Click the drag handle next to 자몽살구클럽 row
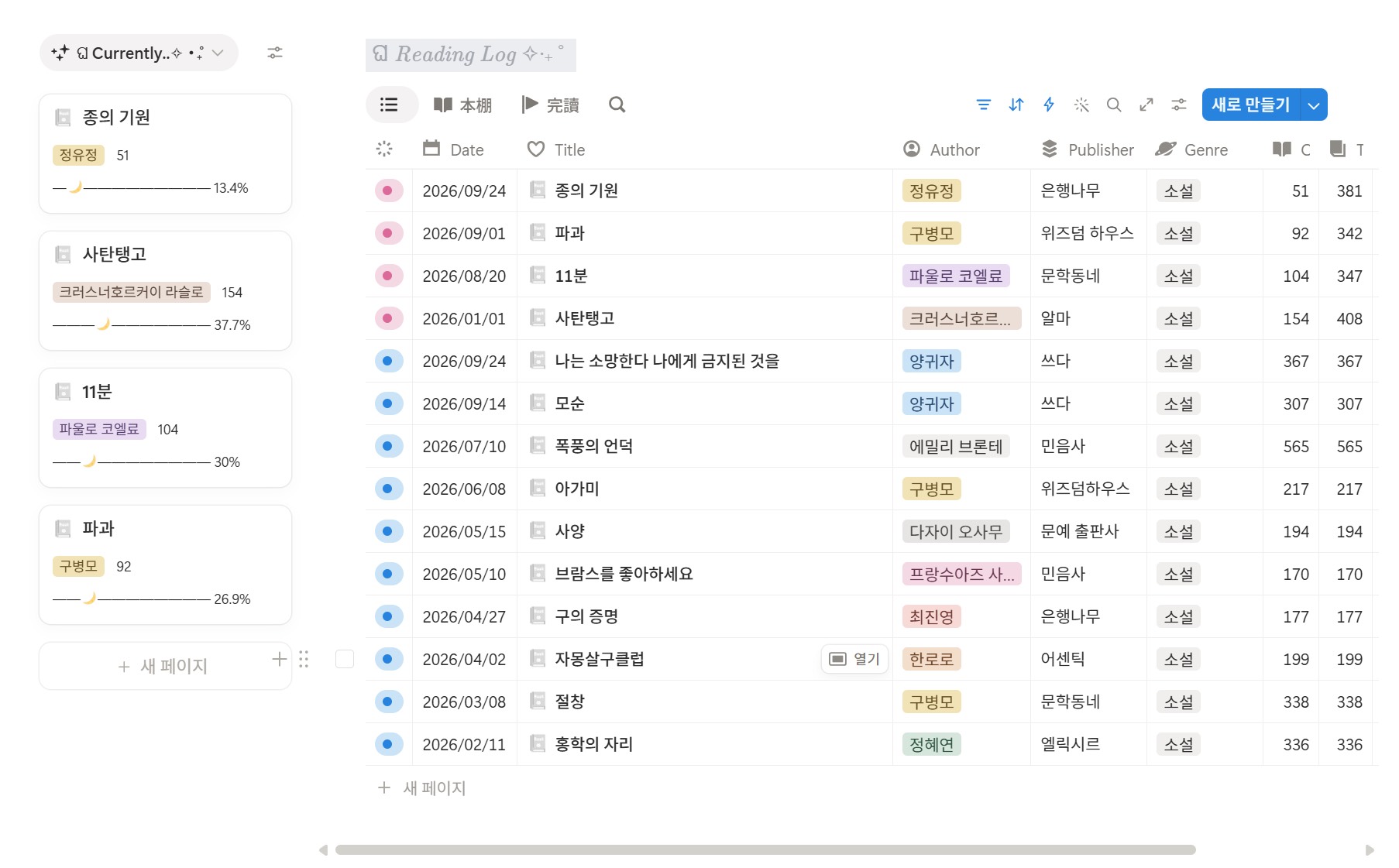This screenshot has width=1399, height=868. click(x=304, y=659)
